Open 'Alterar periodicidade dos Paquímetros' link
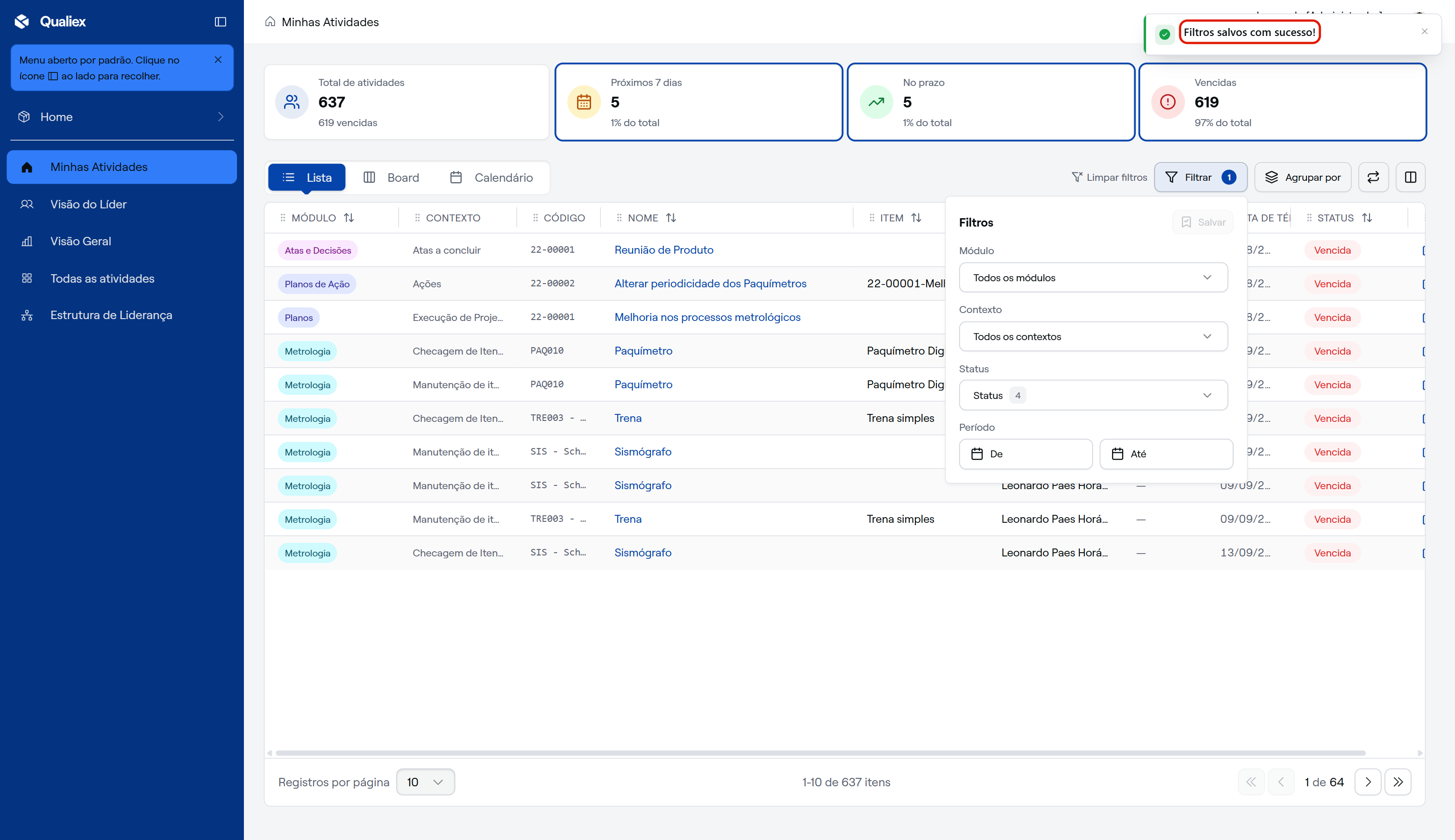The image size is (1455, 840). click(710, 283)
